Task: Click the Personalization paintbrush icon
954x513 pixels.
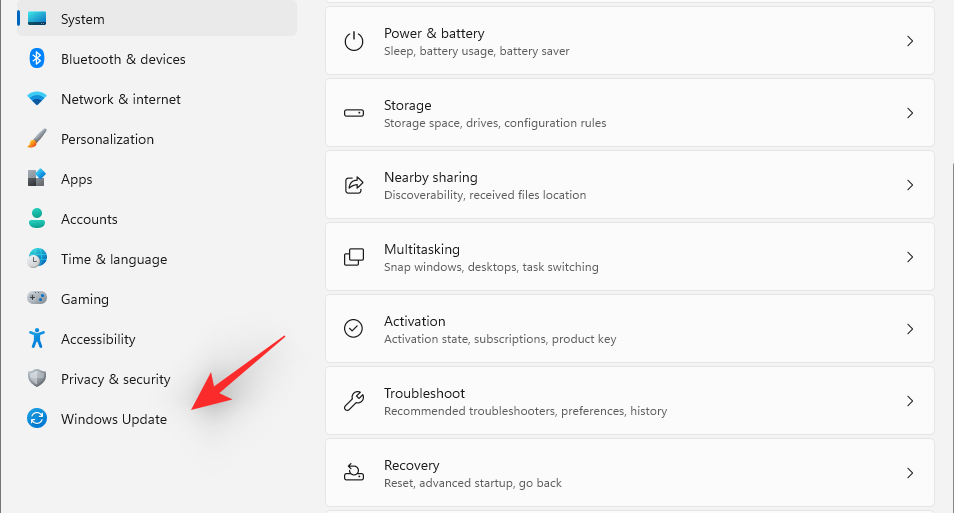Action: [37, 139]
